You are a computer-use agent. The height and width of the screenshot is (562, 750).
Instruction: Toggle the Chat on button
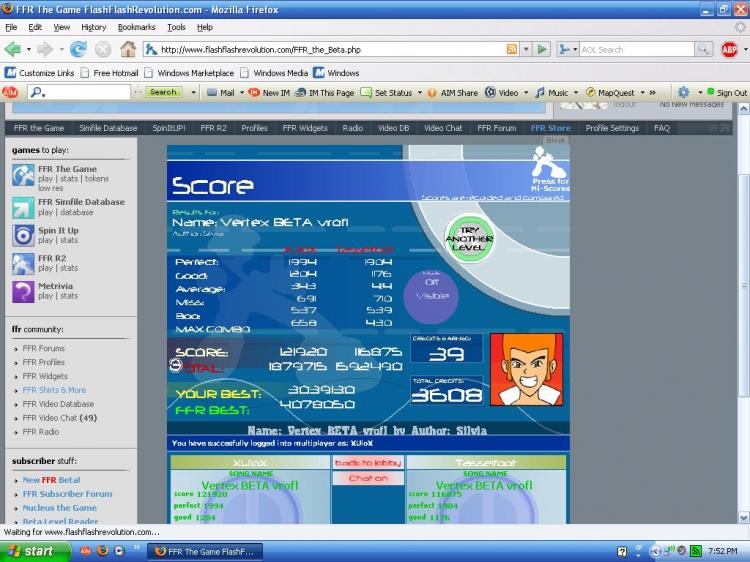point(367,478)
